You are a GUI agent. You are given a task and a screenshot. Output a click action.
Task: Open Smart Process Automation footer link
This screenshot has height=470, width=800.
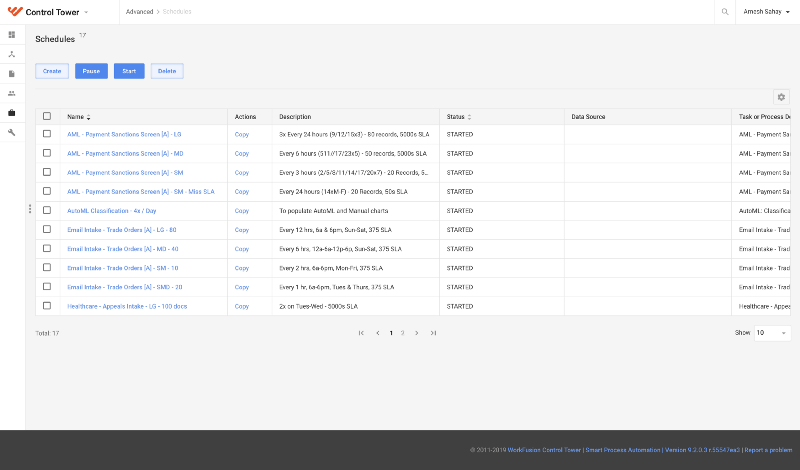pos(622,450)
